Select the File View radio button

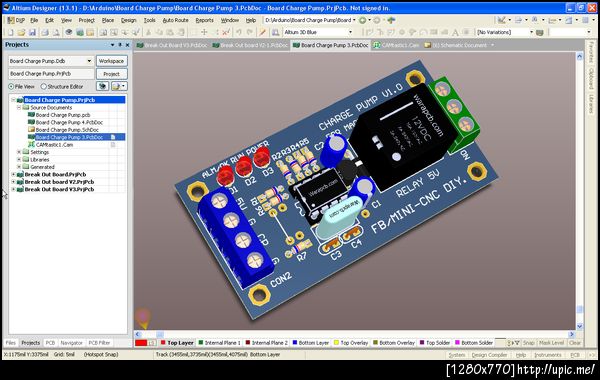pos(11,87)
